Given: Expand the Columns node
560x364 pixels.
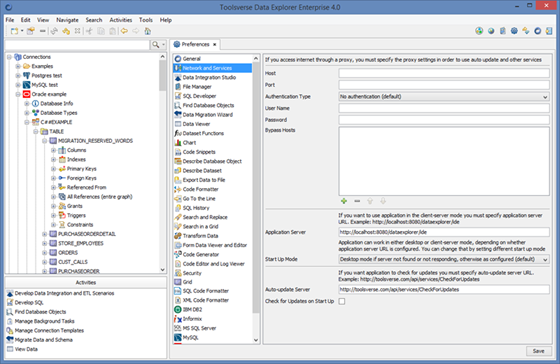Looking at the screenshot, I should tap(53, 150).
